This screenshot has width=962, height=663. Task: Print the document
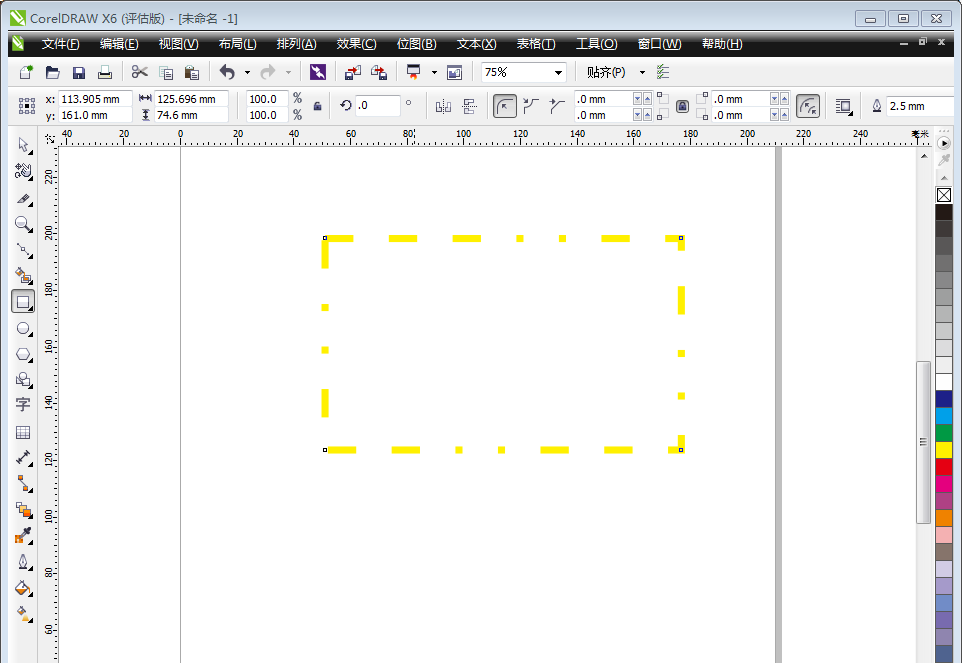tap(105, 72)
